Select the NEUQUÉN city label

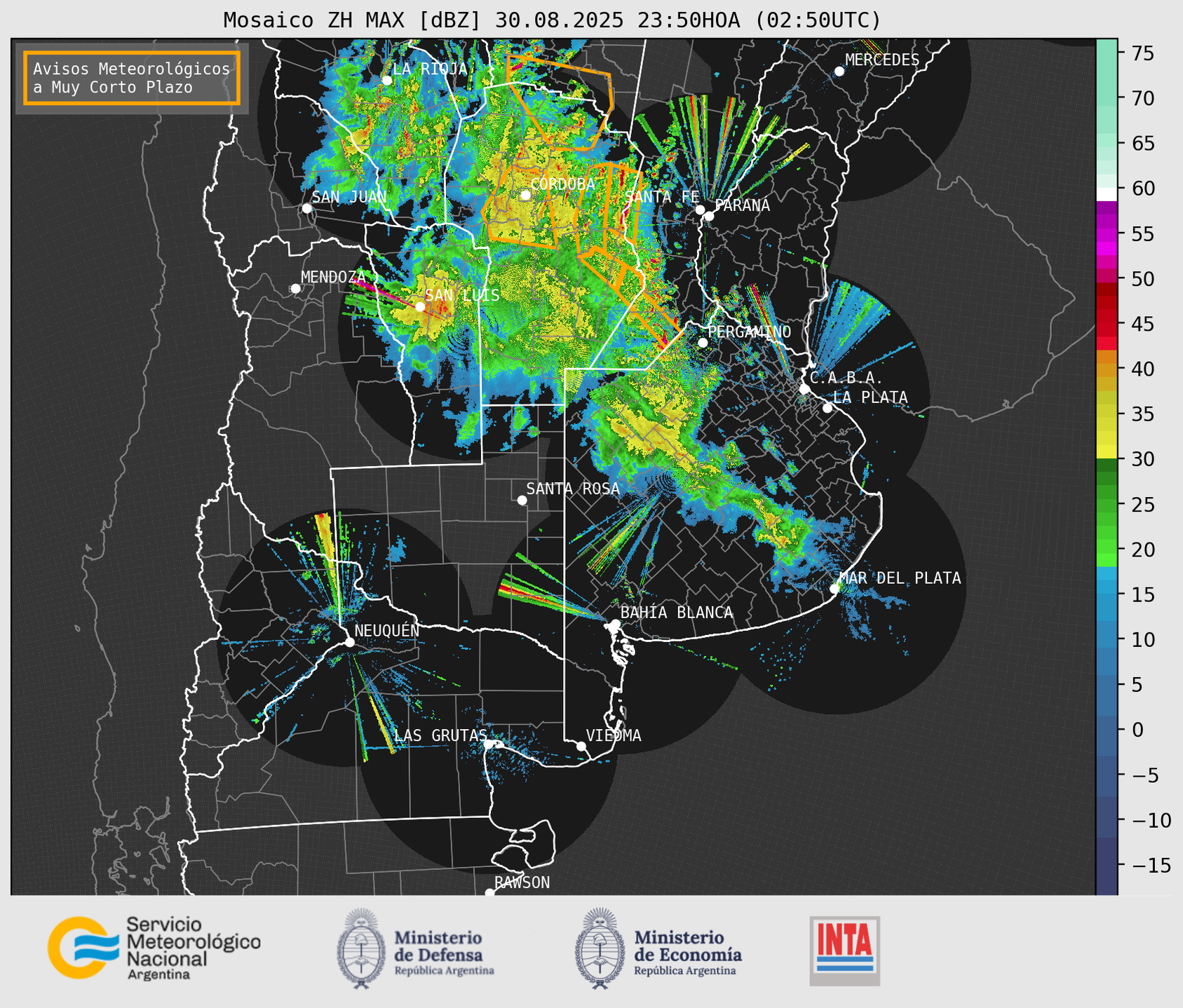point(386,630)
